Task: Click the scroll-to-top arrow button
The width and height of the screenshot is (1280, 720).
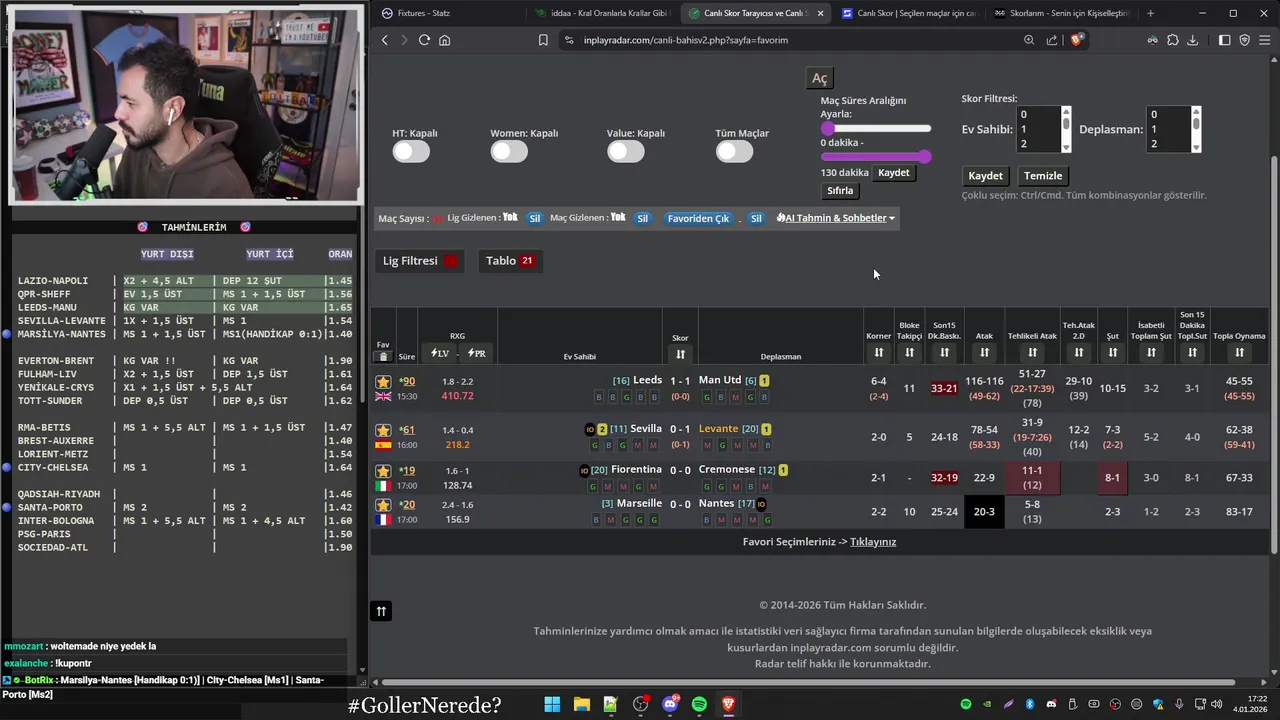Action: [381, 611]
